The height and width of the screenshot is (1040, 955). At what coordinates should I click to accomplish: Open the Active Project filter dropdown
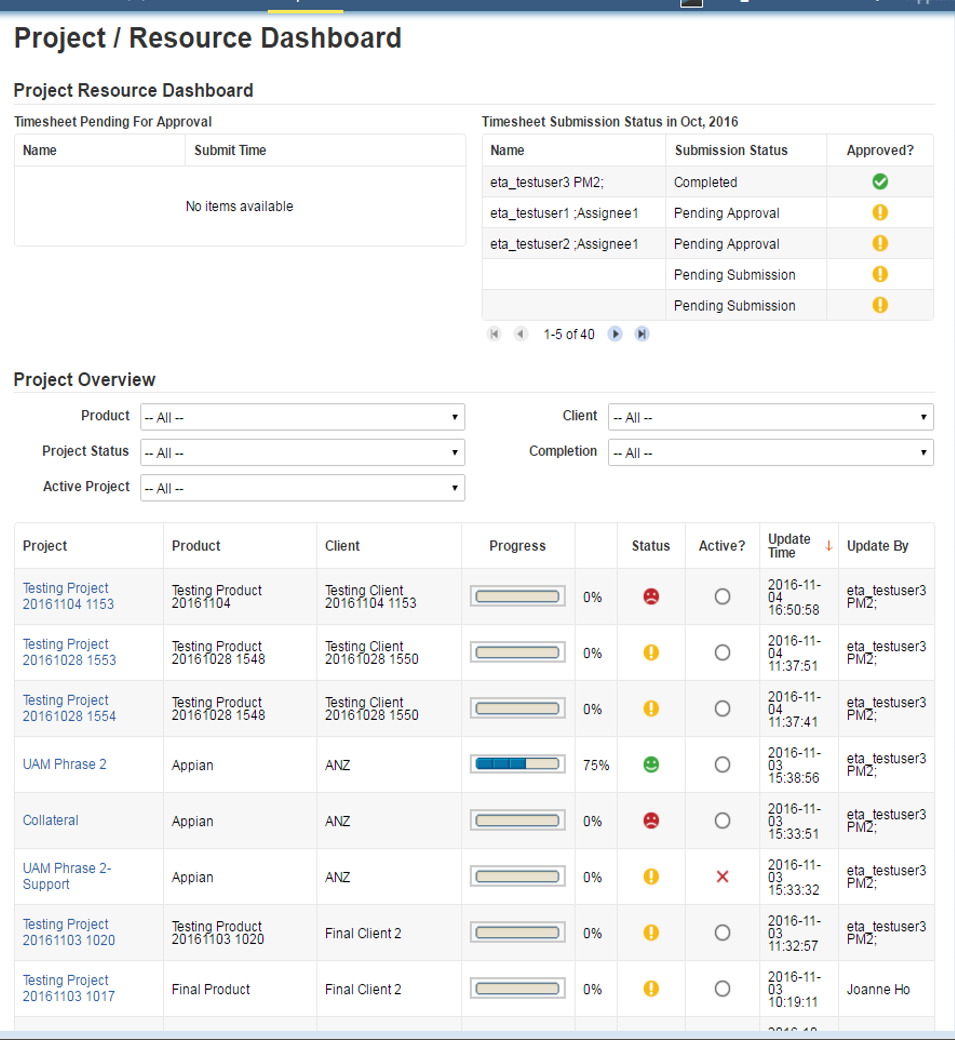pos(302,488)
